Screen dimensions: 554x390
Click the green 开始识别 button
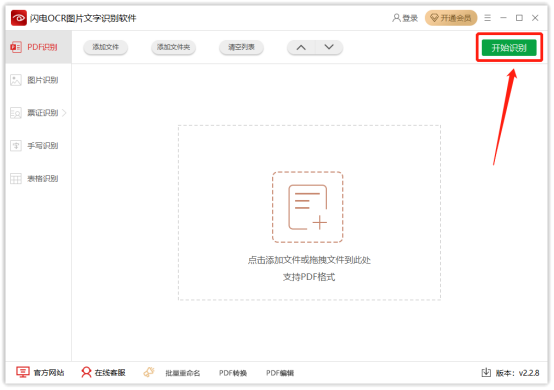pos(509,47)
